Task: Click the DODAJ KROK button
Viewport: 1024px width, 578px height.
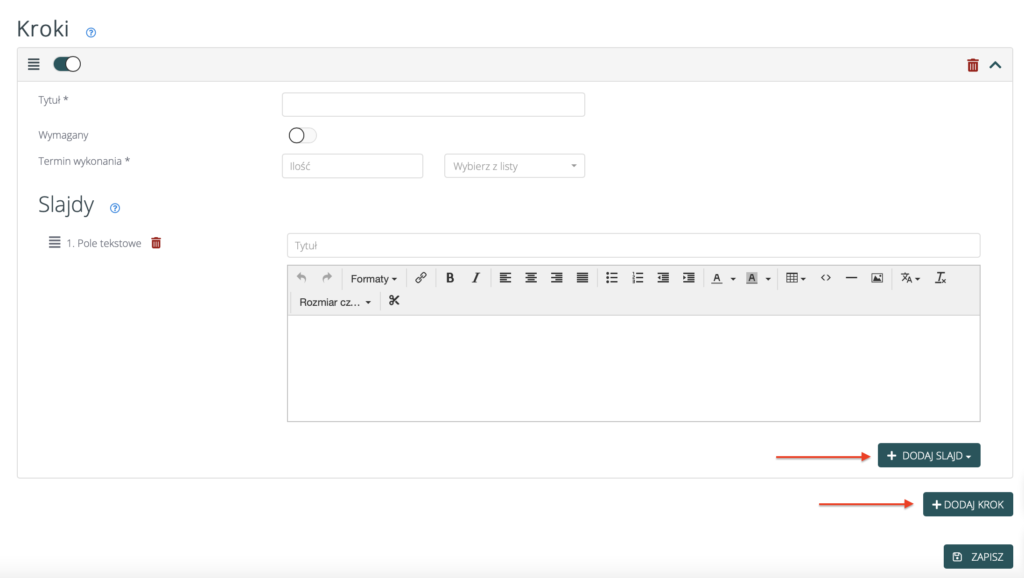Action: click(967, 505)
